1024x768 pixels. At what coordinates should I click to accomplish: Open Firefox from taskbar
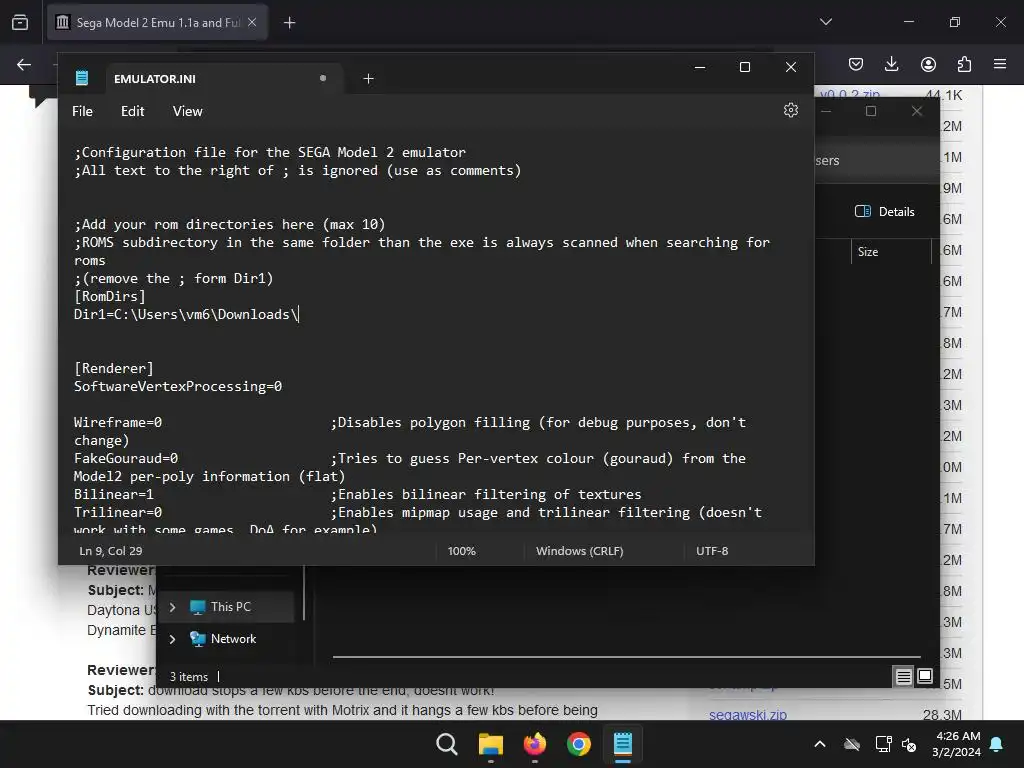click(534, 744)
